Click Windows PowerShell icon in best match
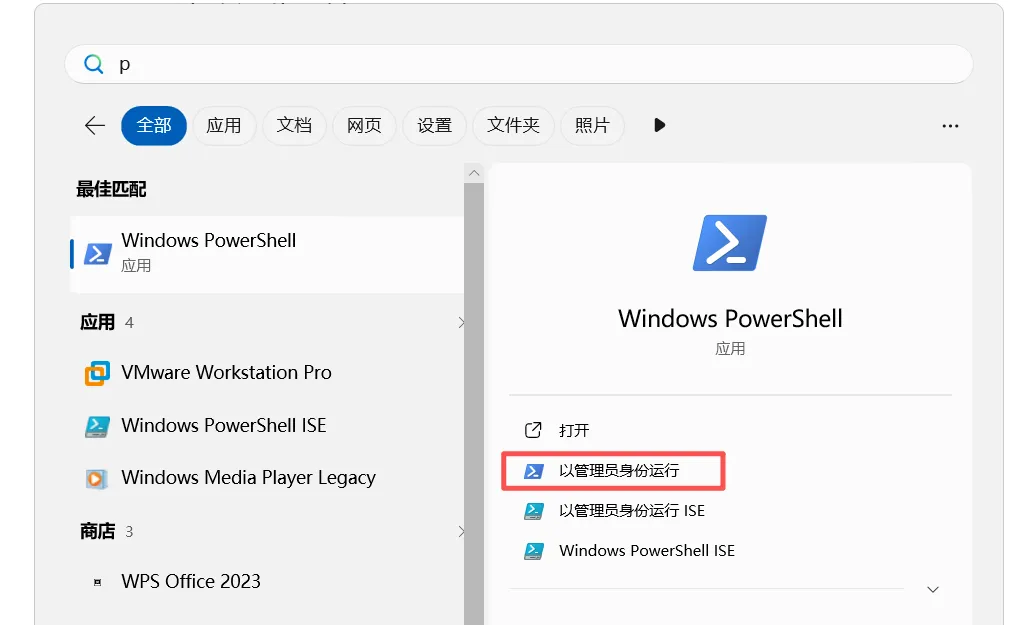Viewport: 1019px width, 625px height. click(98, 254)
